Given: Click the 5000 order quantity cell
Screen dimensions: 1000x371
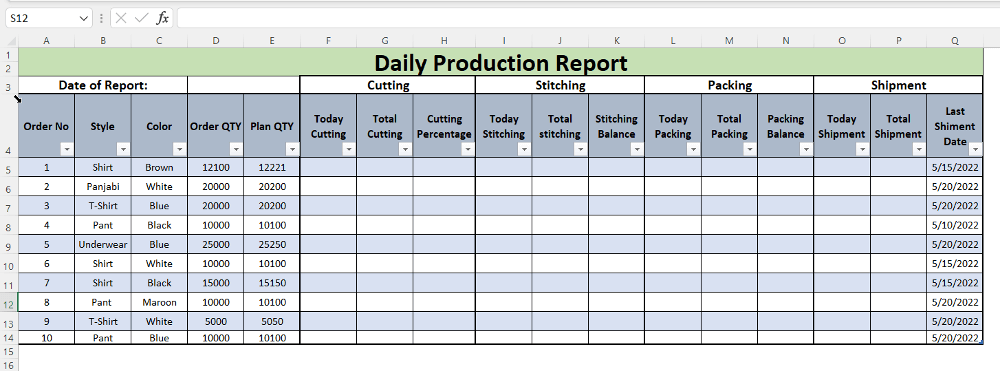Looking at the screenshot, I should [216, 321].
